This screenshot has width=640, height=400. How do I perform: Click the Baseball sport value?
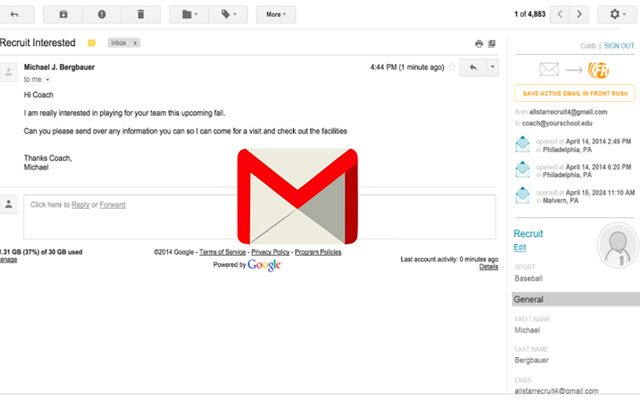529,278
